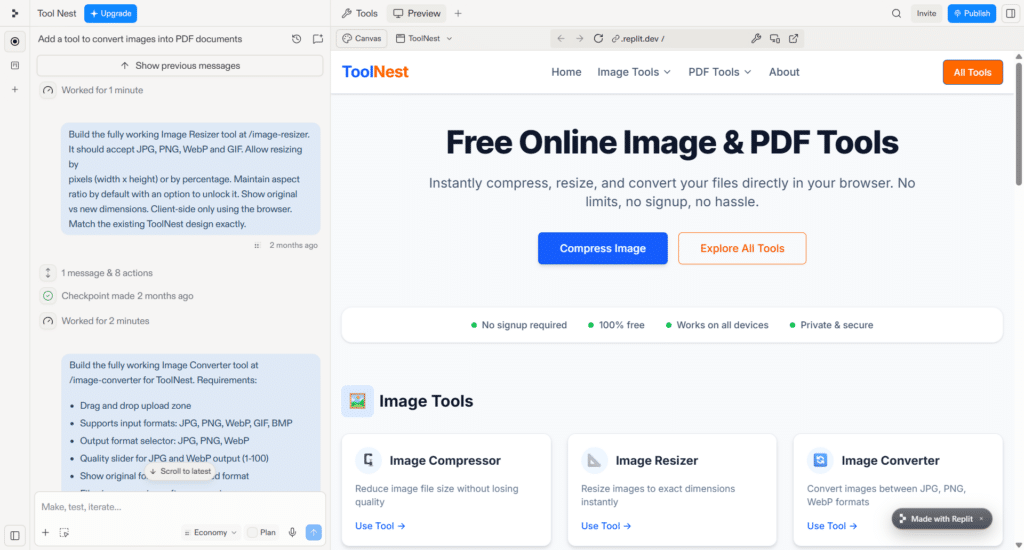Click the Canvas button
1024x550 pixels.
pyautogui.click(x=362, y=39)
